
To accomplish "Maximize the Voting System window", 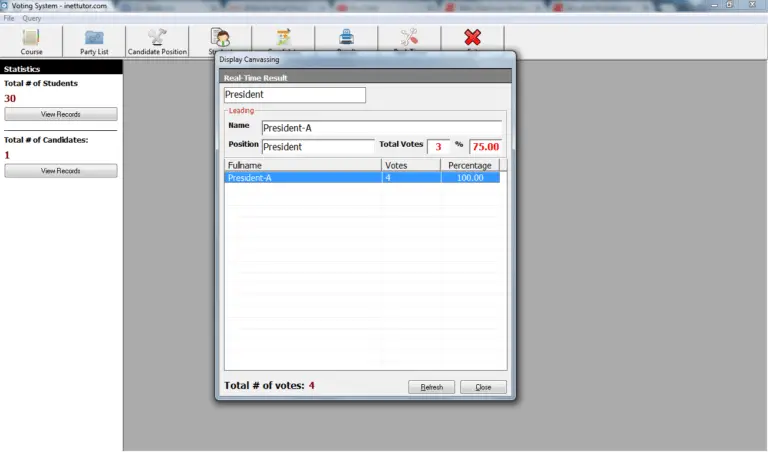I will pos(729,5).
